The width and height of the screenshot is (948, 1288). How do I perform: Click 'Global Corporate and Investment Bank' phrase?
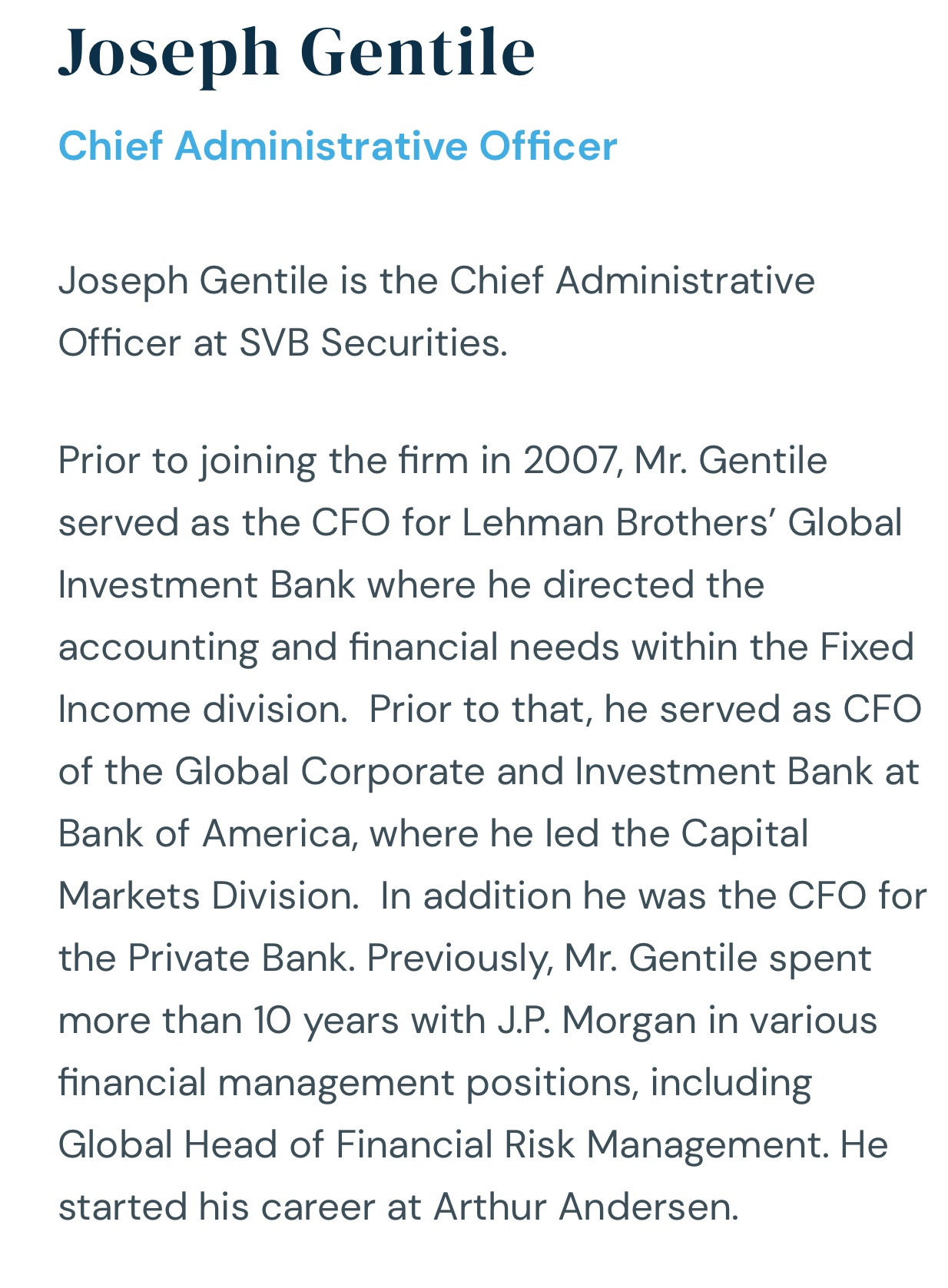pos(523,772)
